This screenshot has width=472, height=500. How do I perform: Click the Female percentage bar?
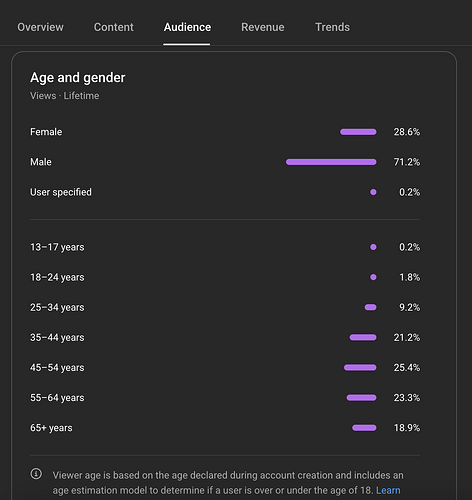pyautogui.click(x=358, y=132)
